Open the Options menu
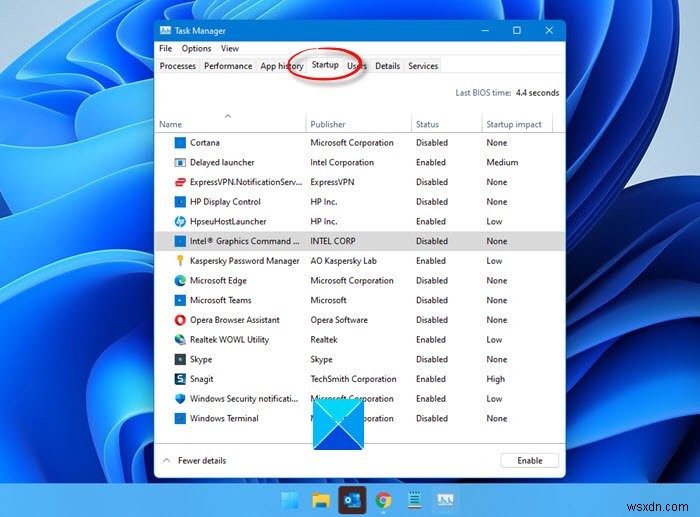This screenshot has height=517, width=700. tap(196, 48)
